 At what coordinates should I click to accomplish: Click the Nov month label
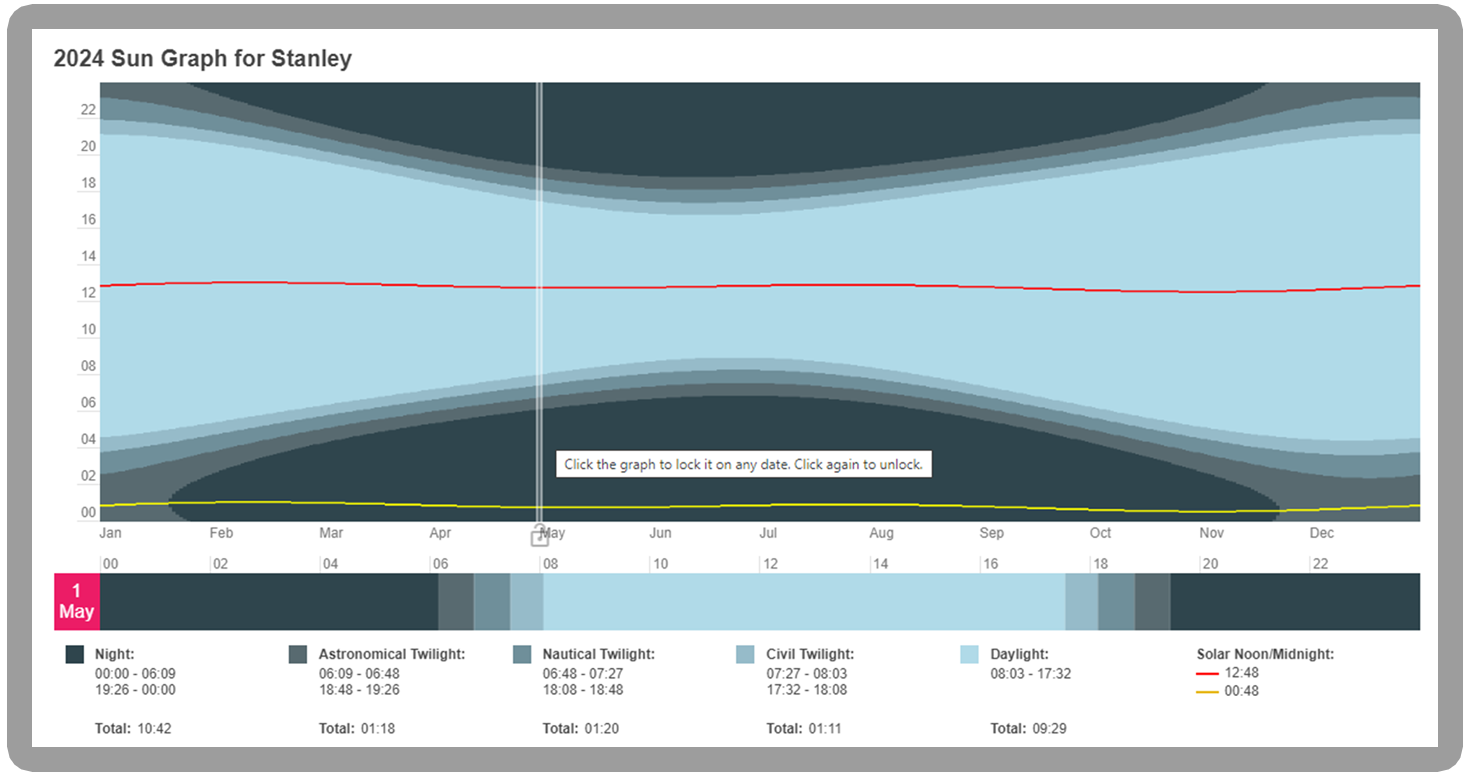(1211, 534)
